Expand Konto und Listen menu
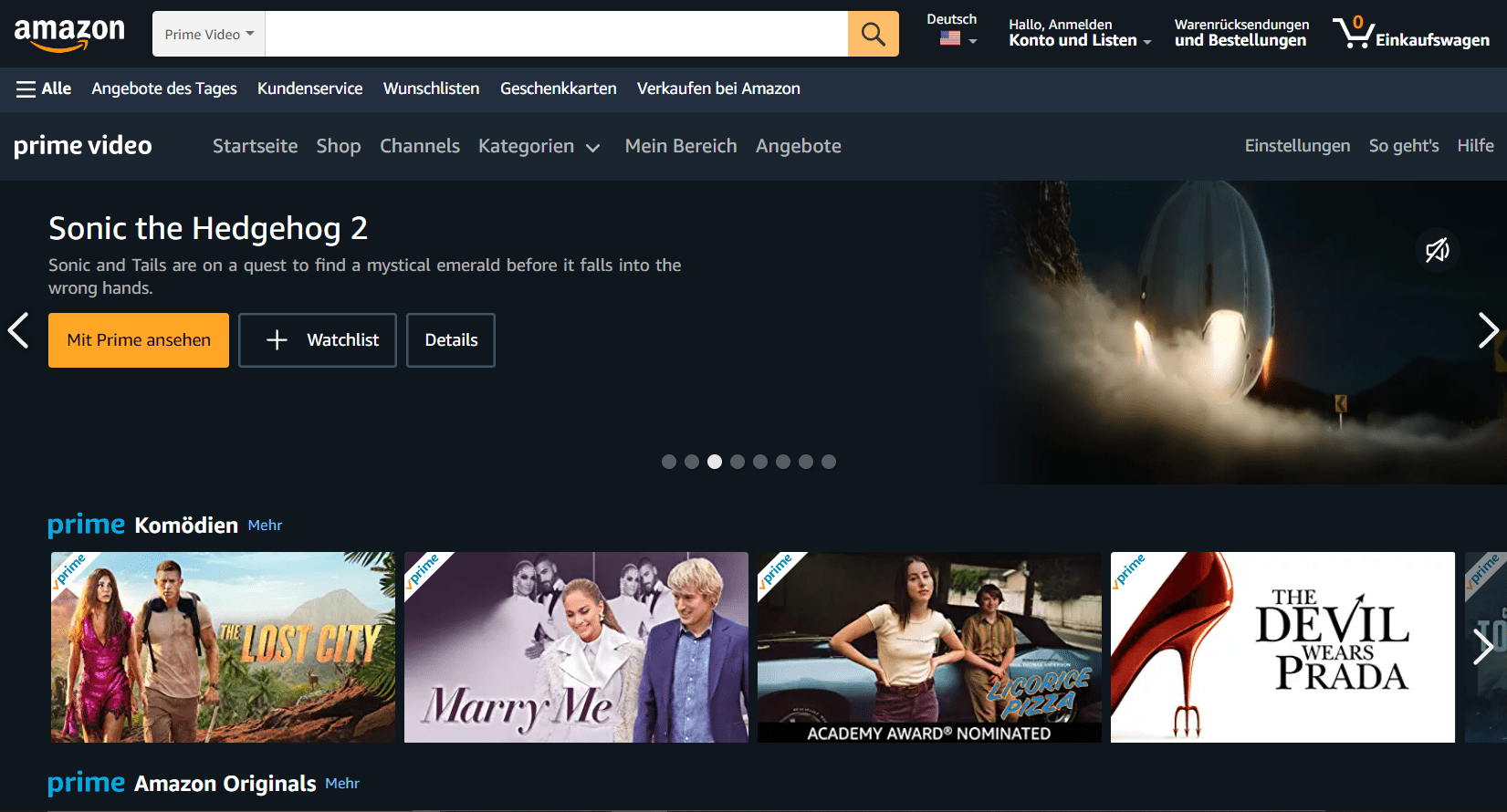 [x=1080, y=33]
